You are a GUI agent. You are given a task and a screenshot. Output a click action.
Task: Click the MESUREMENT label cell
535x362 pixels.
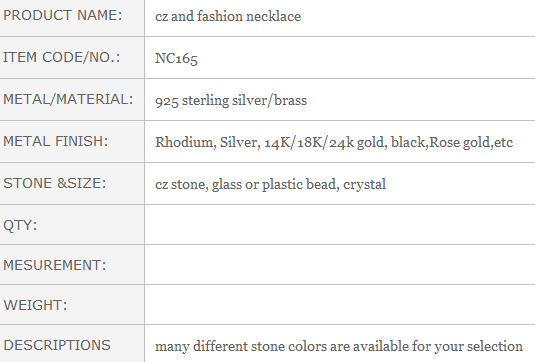(x=72, y=265)
